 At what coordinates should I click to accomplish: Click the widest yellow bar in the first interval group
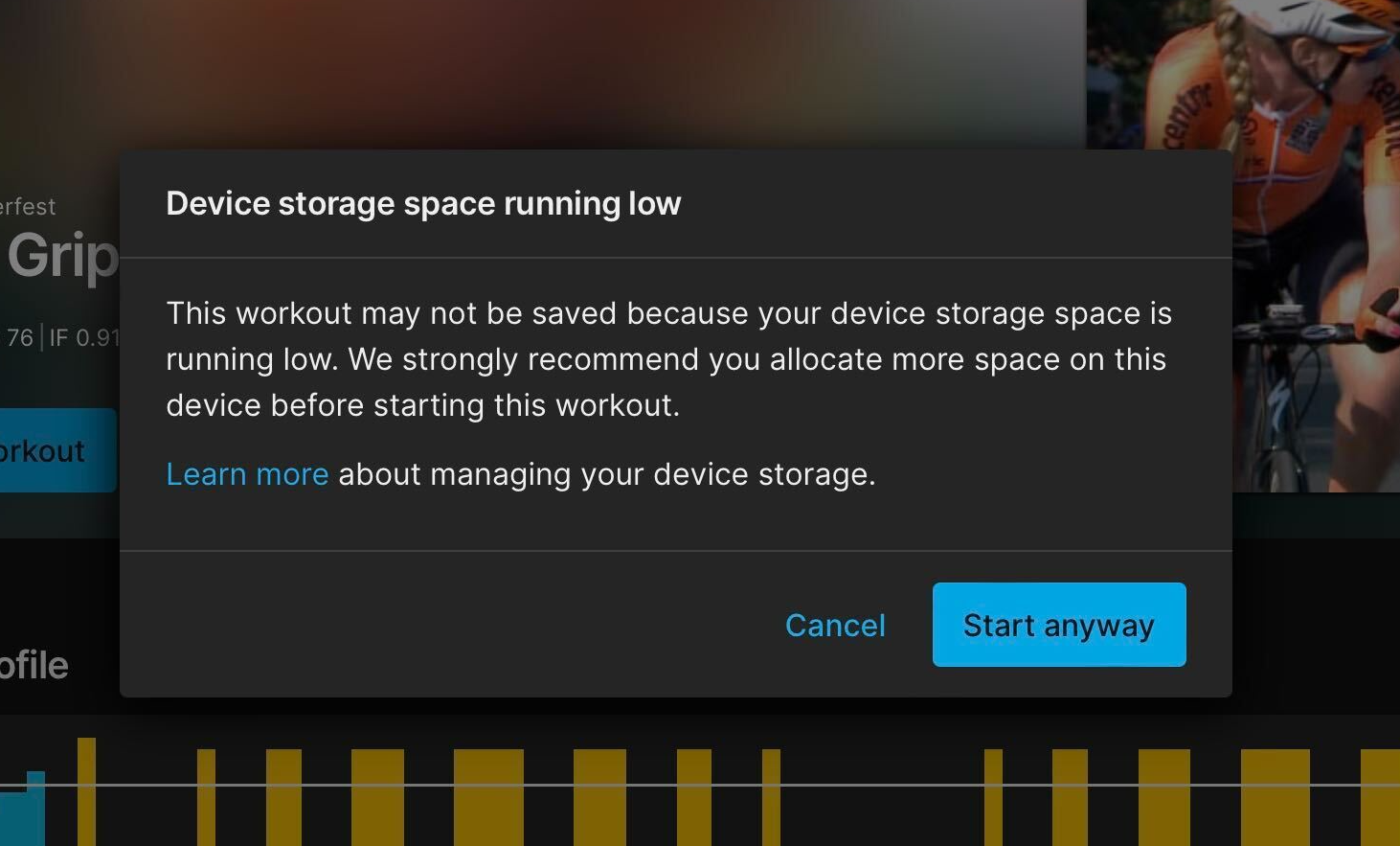(488, 797)
